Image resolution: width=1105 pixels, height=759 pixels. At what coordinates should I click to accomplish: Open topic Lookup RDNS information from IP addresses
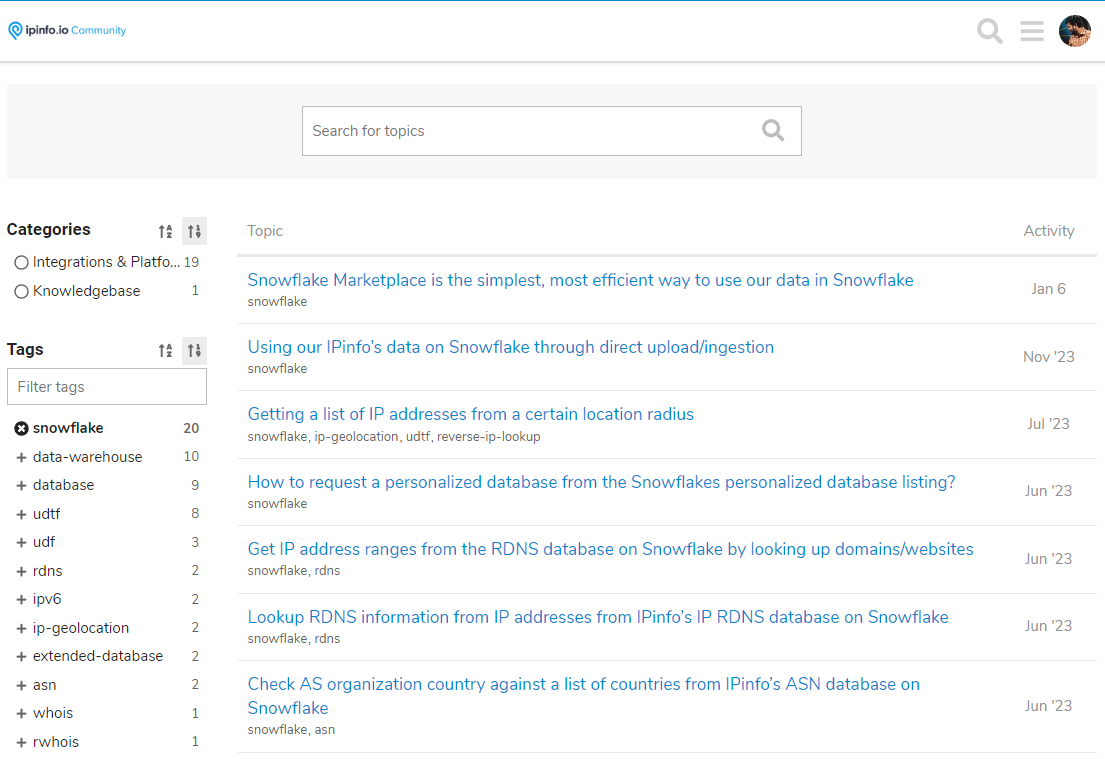[x=598, y=617]
